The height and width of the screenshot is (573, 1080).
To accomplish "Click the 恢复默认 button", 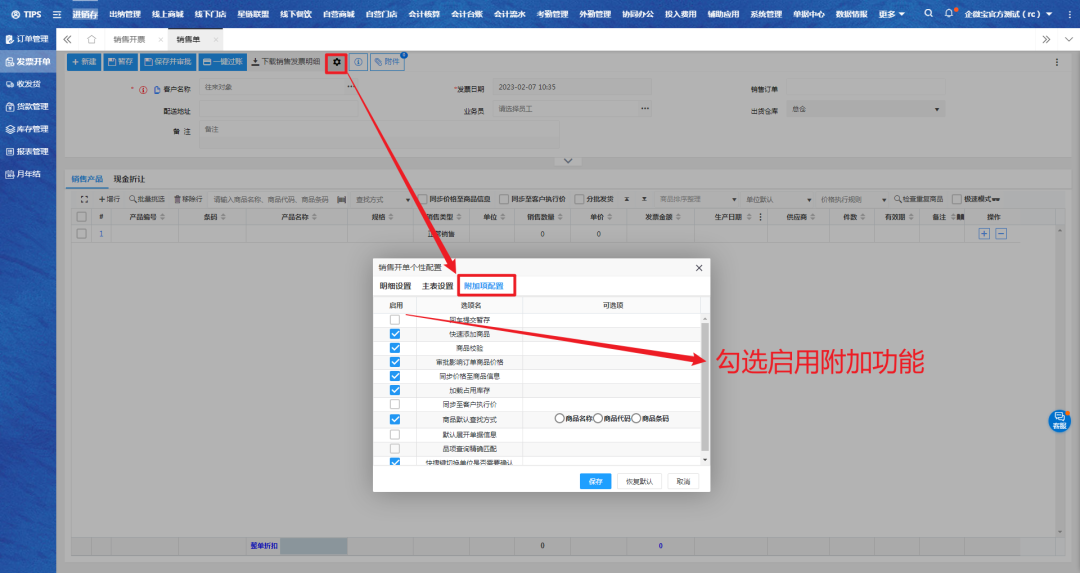I will click(639, 481).
